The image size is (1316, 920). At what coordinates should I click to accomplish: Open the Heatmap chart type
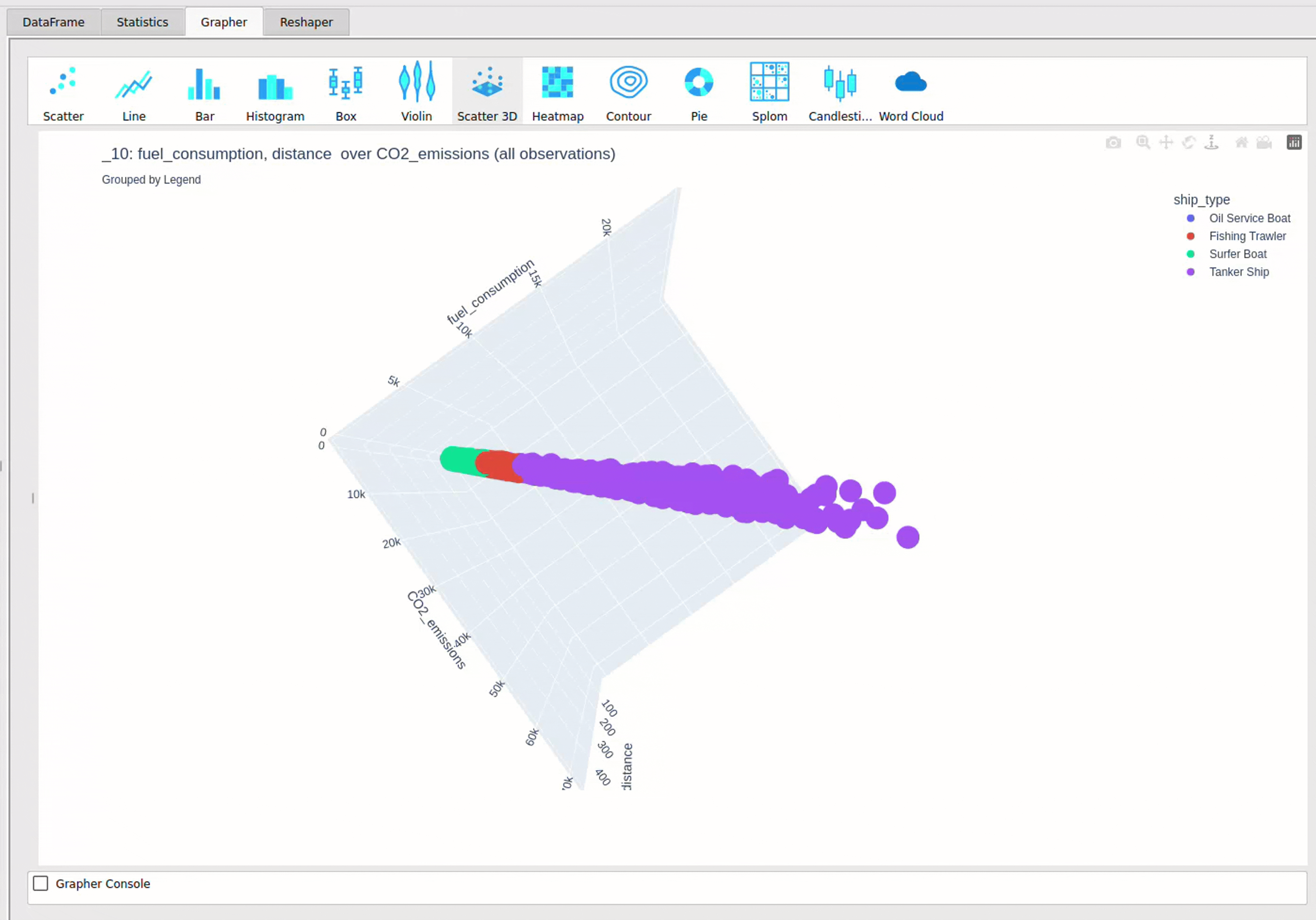[x=558, y=92]
